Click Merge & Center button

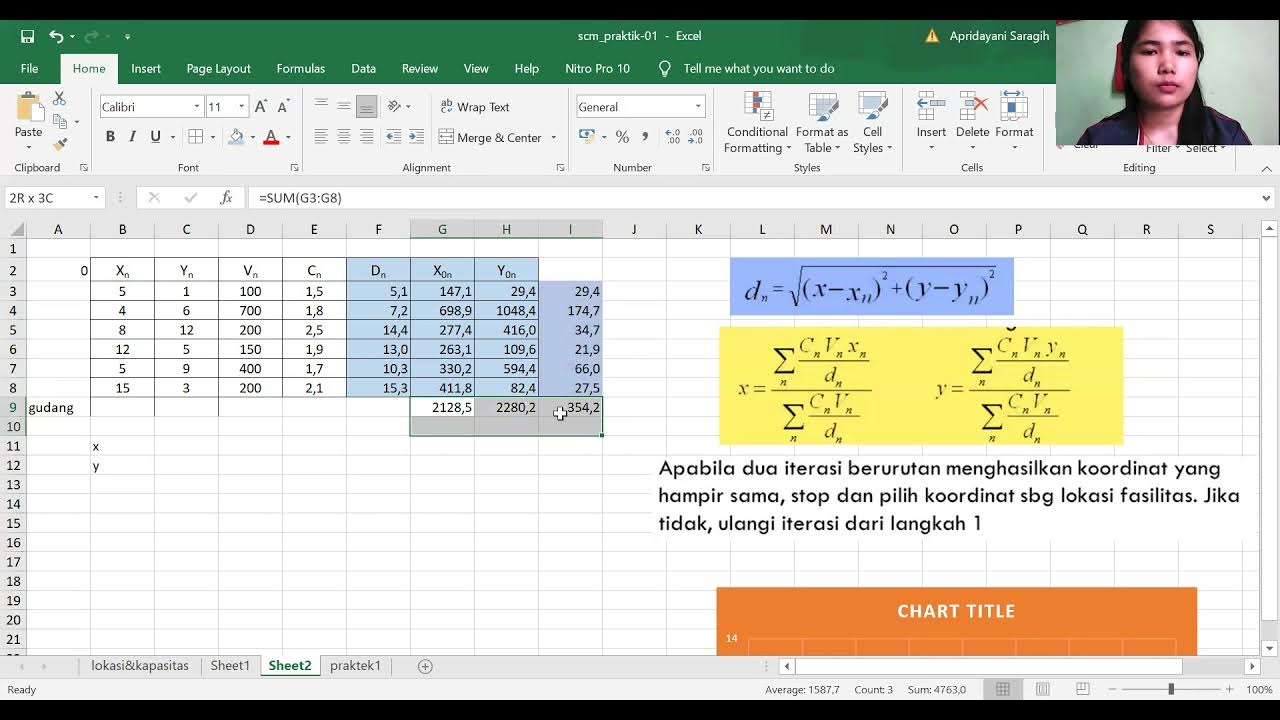[x=490, y=138]
